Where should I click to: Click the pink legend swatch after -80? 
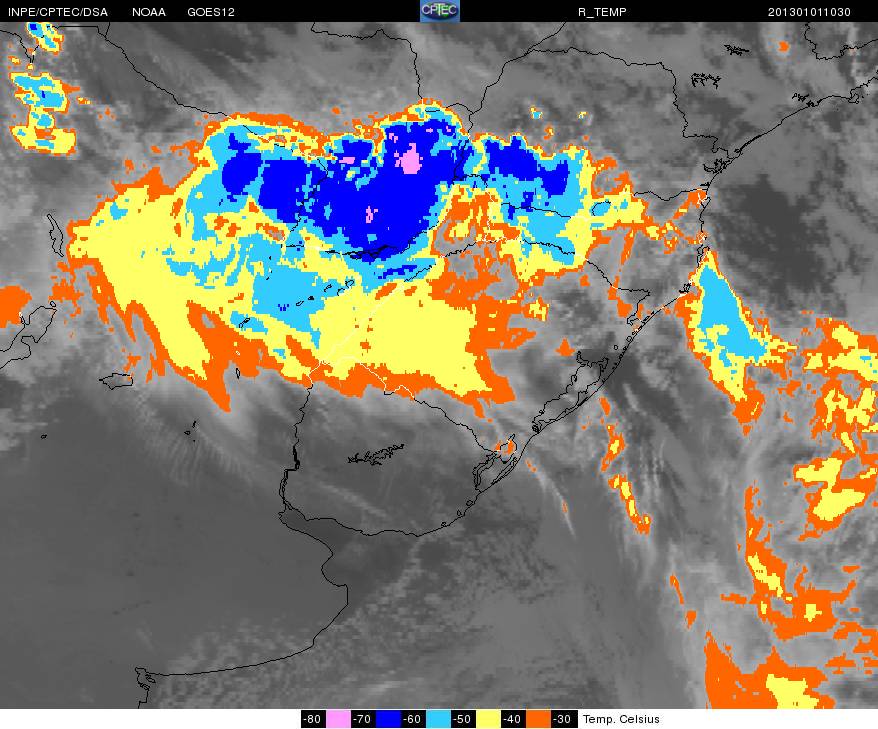338,719
